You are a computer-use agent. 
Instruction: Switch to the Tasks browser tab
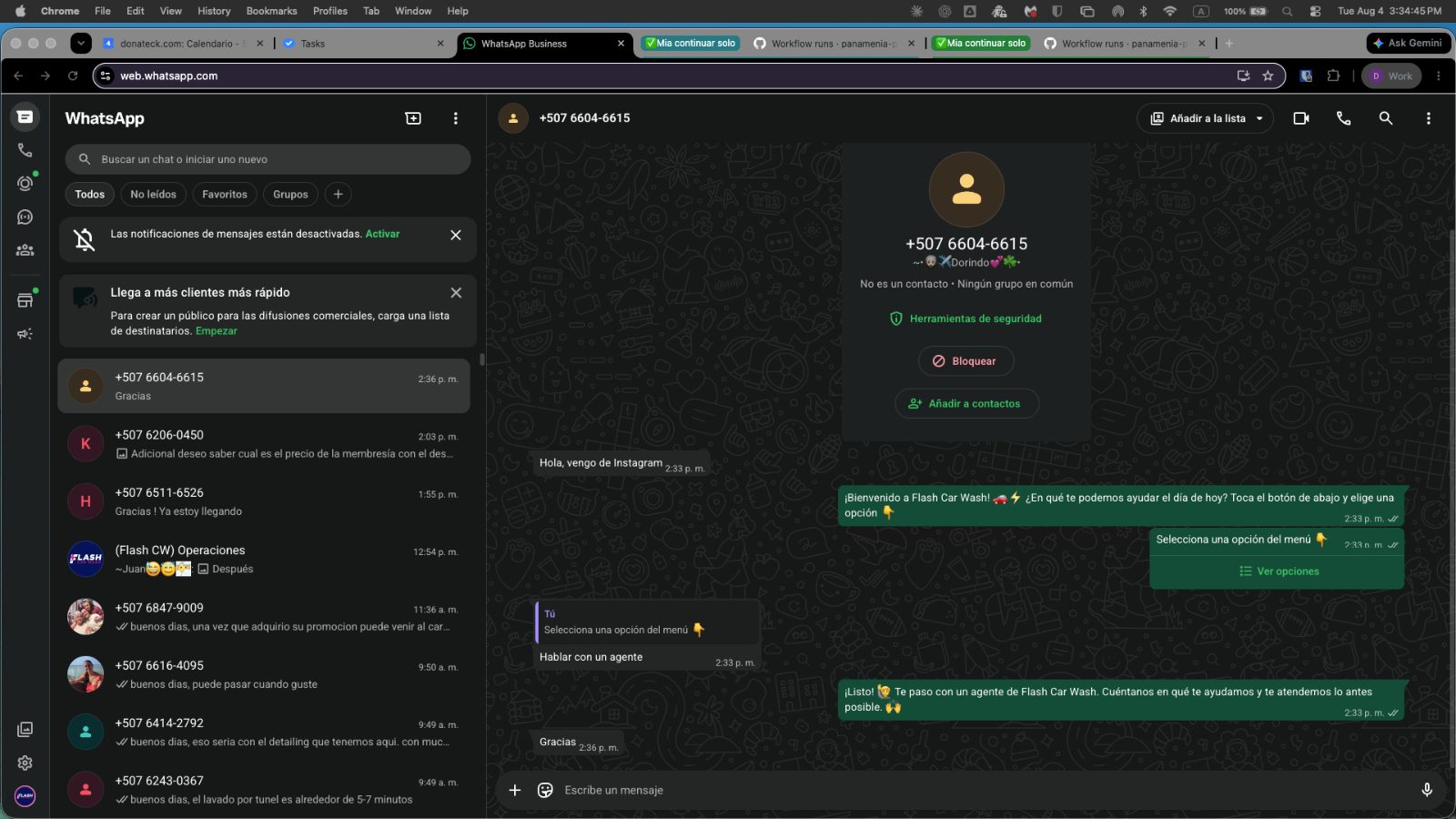click(363, 43)
